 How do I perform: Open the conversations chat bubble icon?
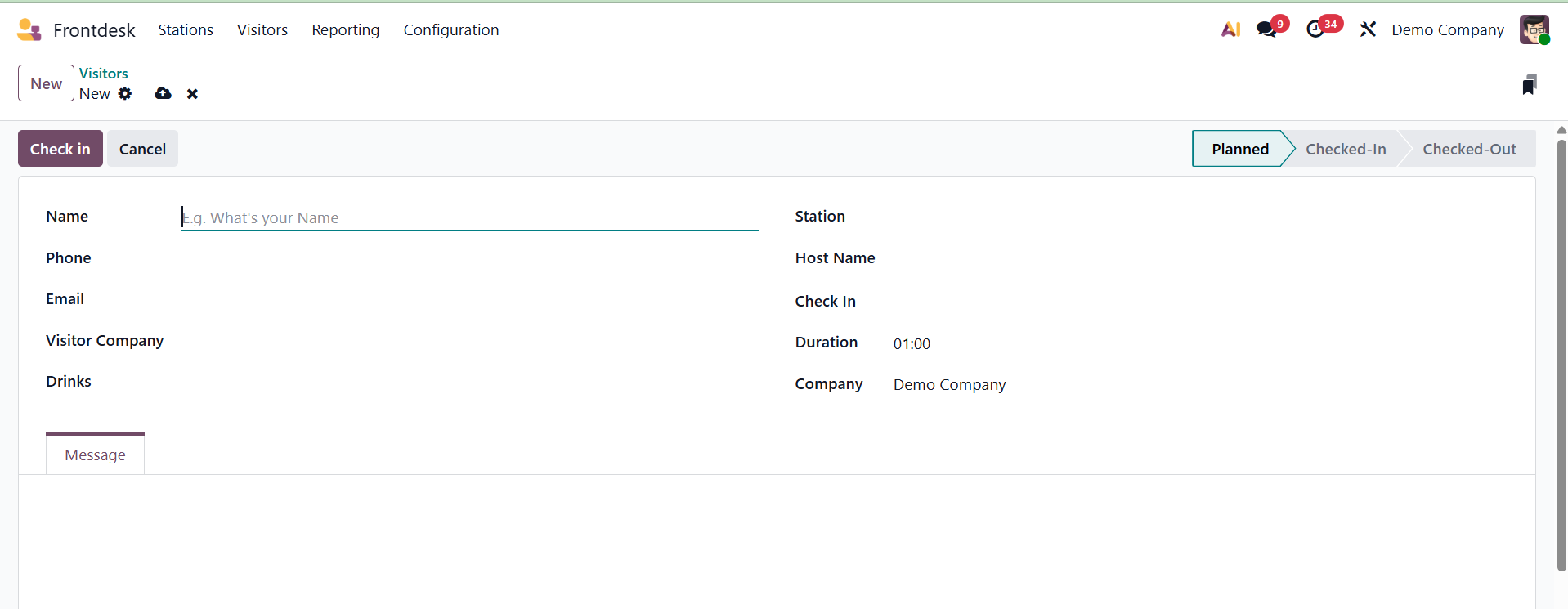1266,30
